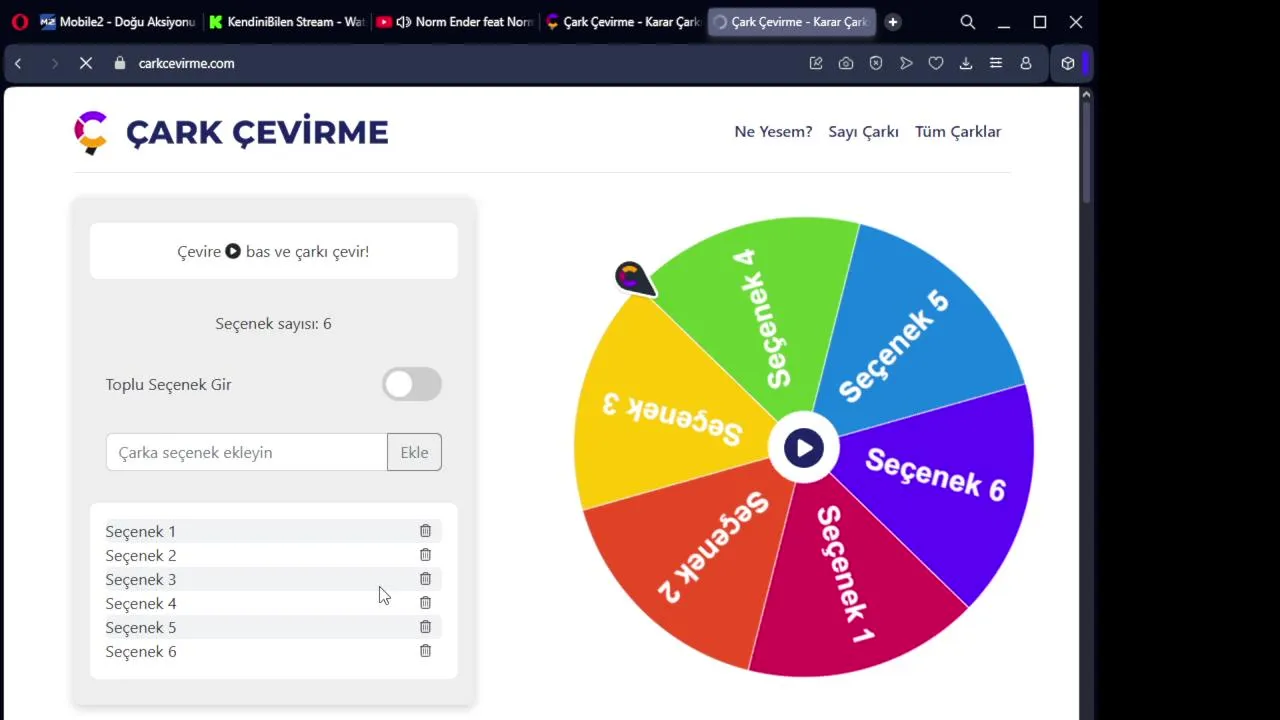Open the profile account icon
The width and height of the screenshot is (1280, 720).
[x=1026, y=63]
